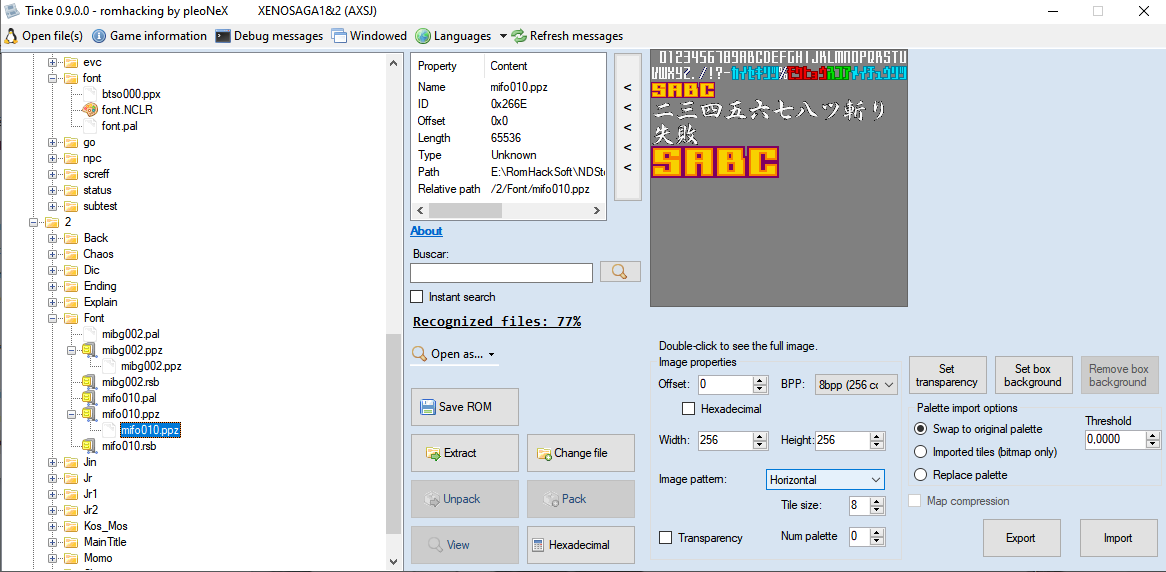
Task: Click the Jin folder icon
Action: 71,462
